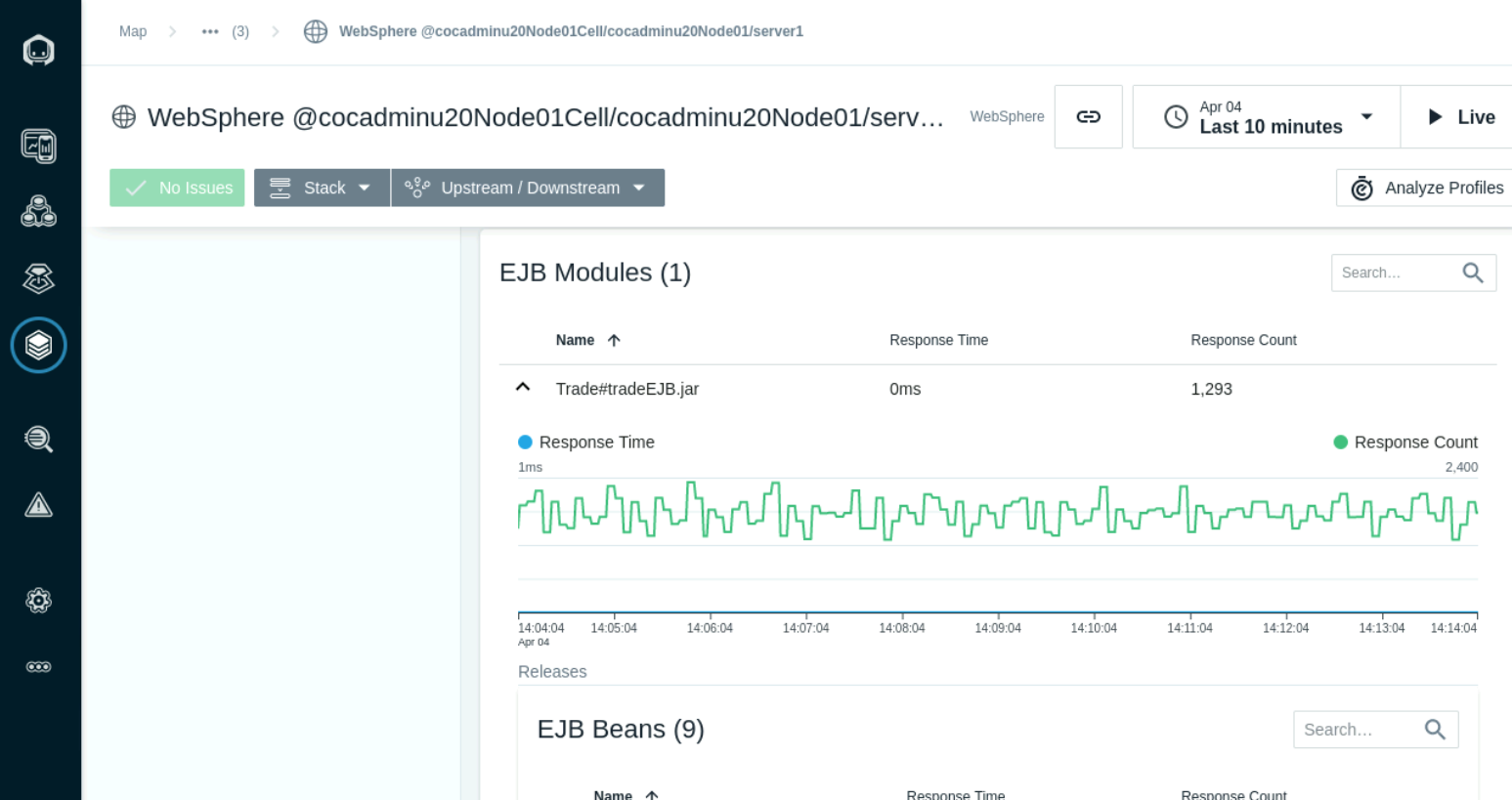The width and height of the screenshot is (1512, 800).
Task: Click the Analyze Profiles stopwatch icon
Action: 1361,188
